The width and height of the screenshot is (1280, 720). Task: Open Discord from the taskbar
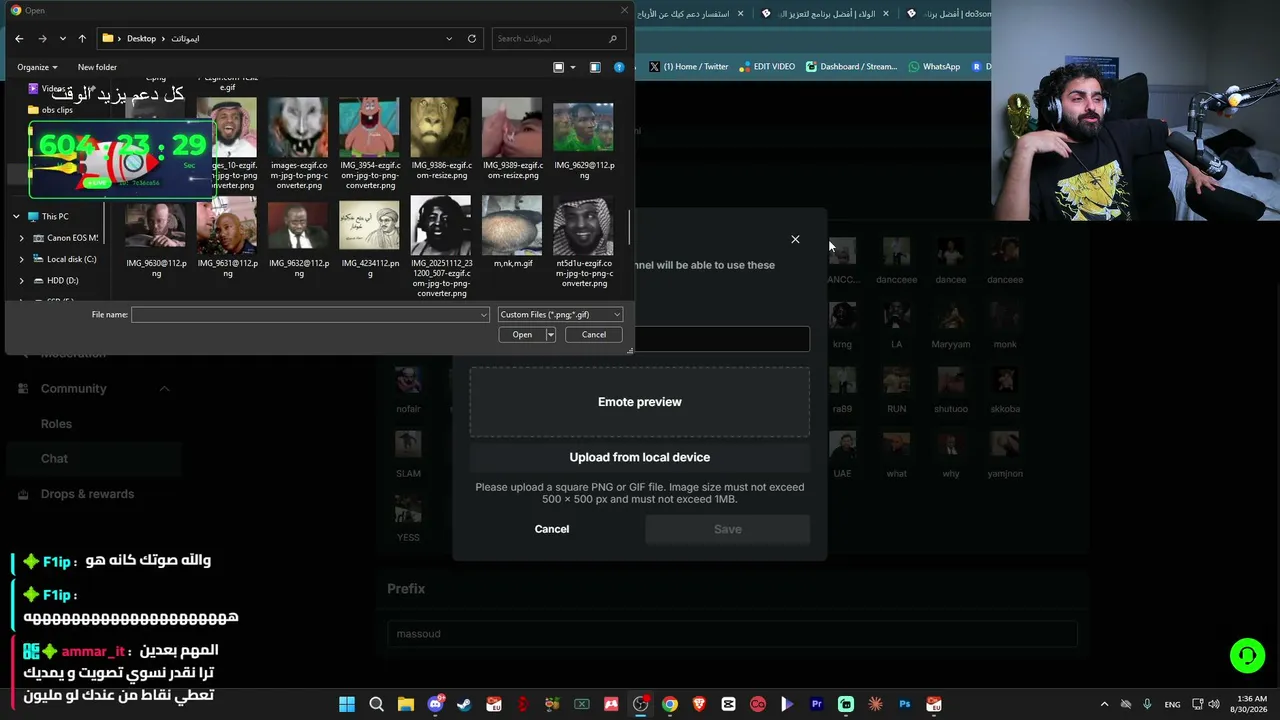tap(435, 704)
